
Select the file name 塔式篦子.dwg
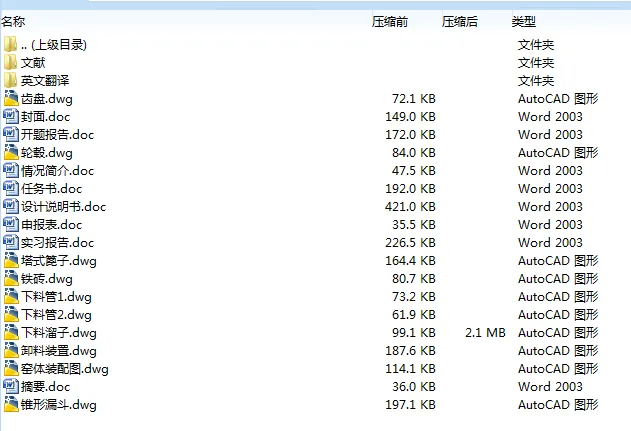(x=59, y=261)
